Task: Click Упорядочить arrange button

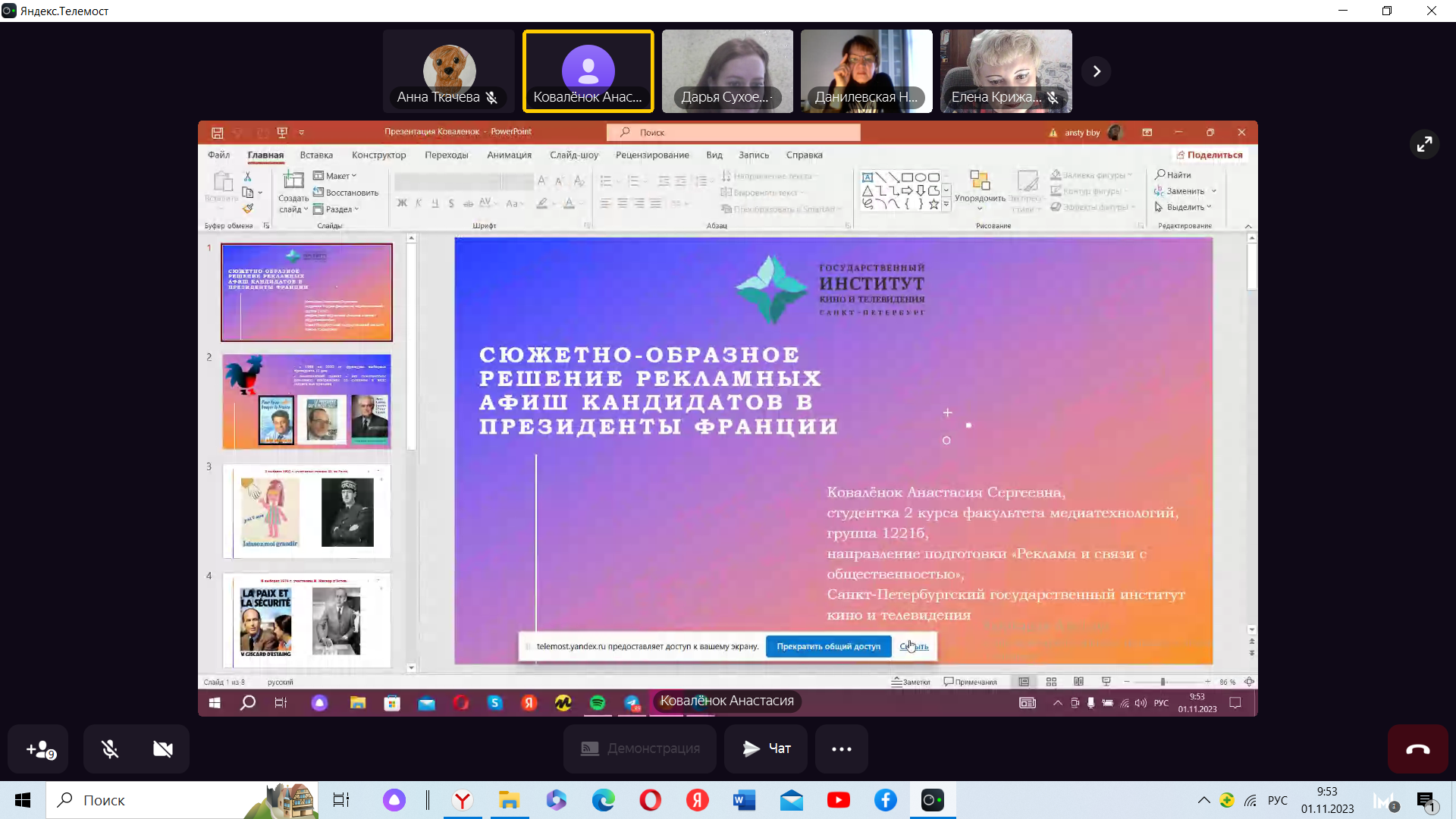Action: pos(980,191)
